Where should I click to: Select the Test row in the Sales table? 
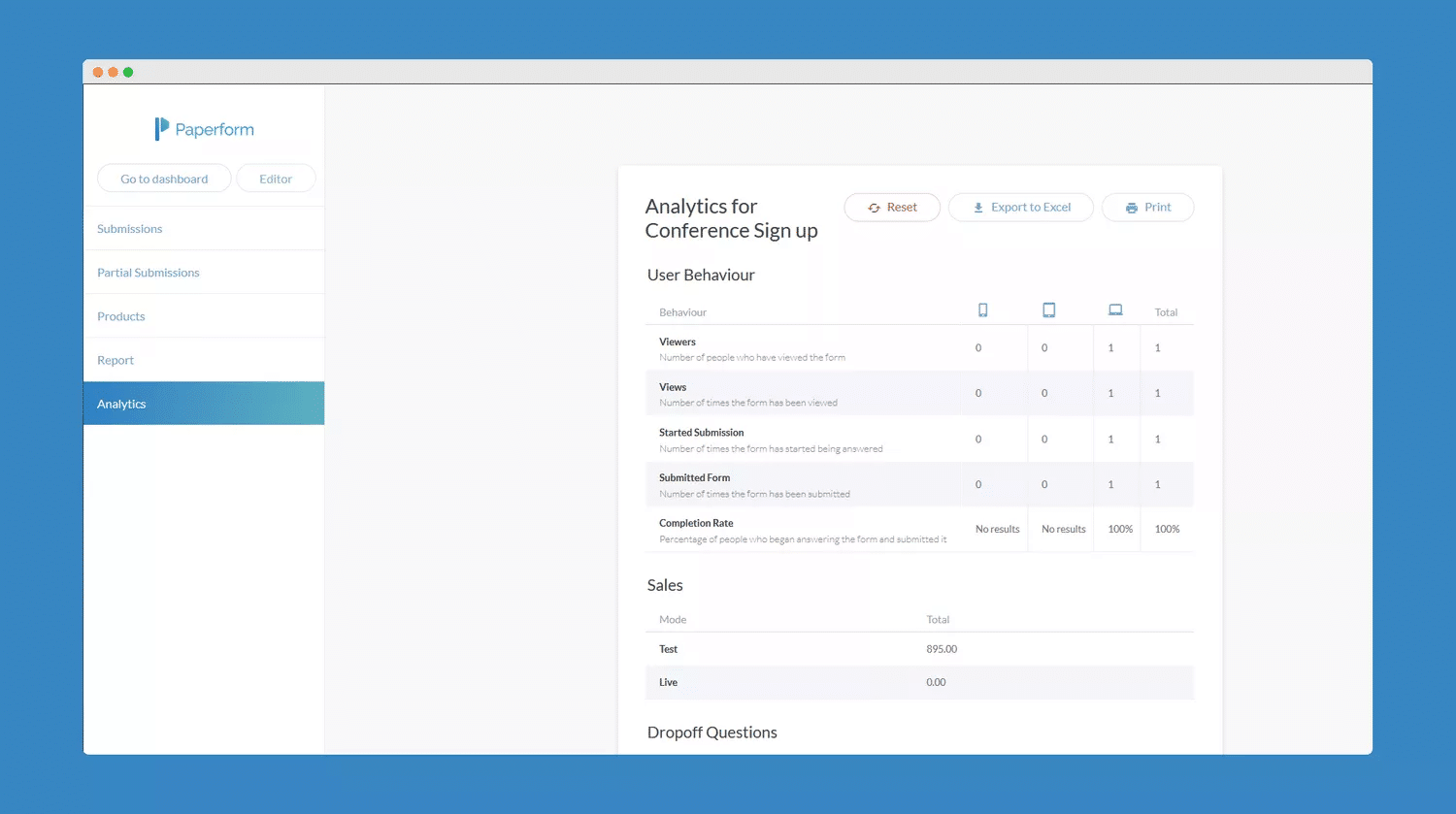pyautogui.click(x=919, y=648)
